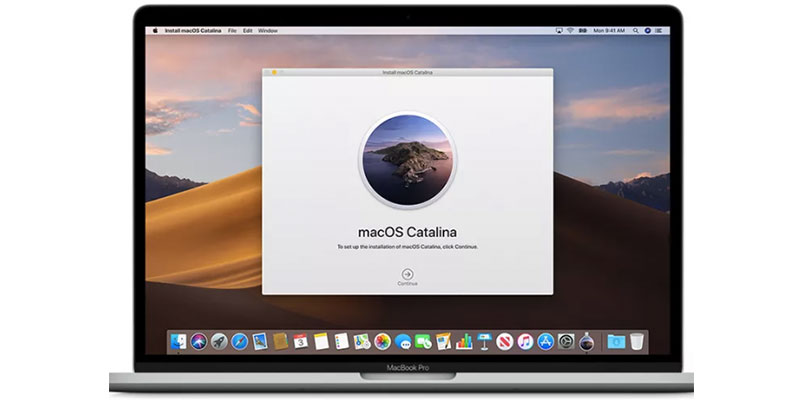
Task: Open iTunes music note icon in Dock
Action: point(525,341)
